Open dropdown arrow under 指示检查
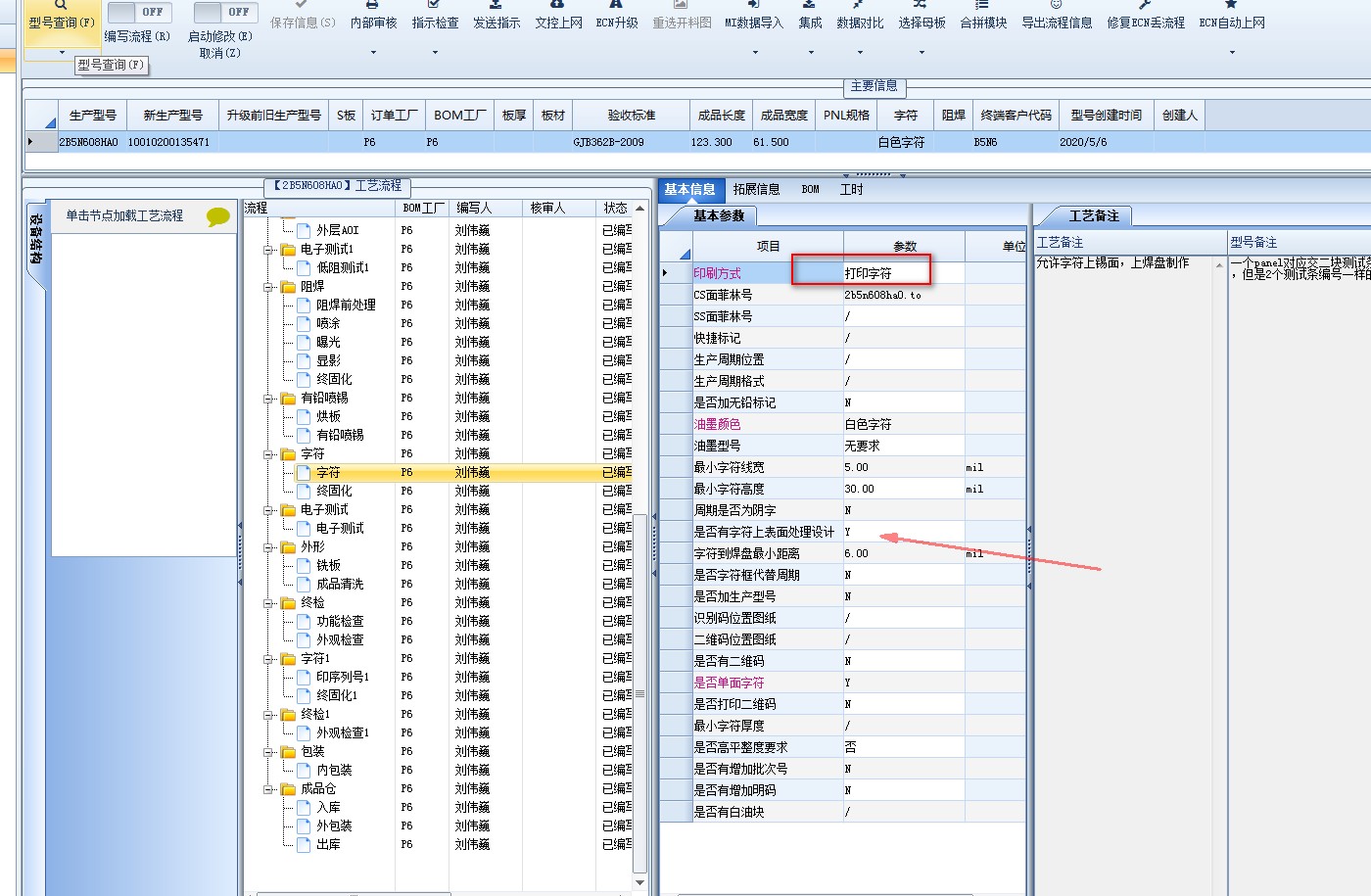 435,52
